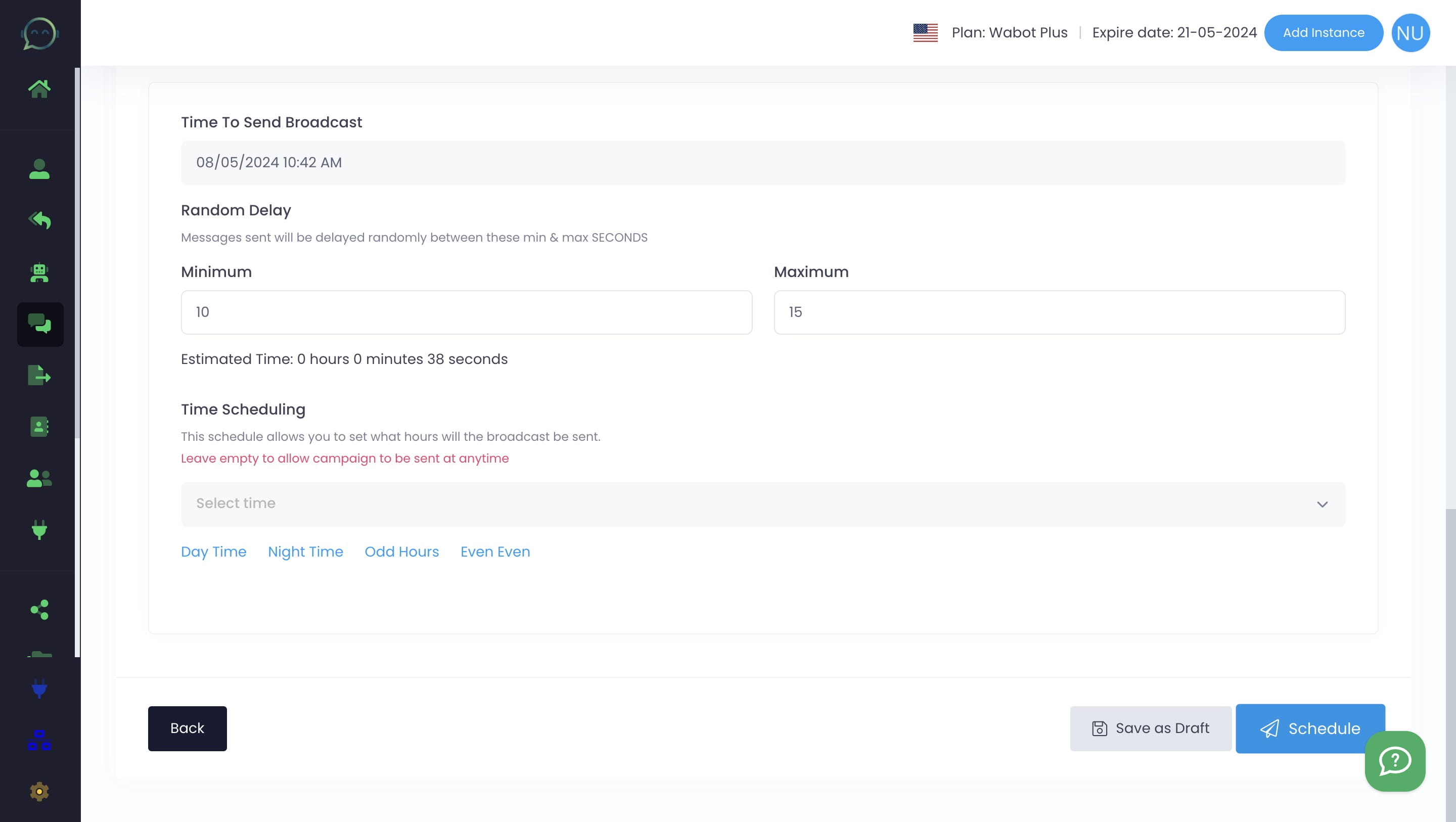
Task: Open the Settings gear icon
Action: pos(39,792)
